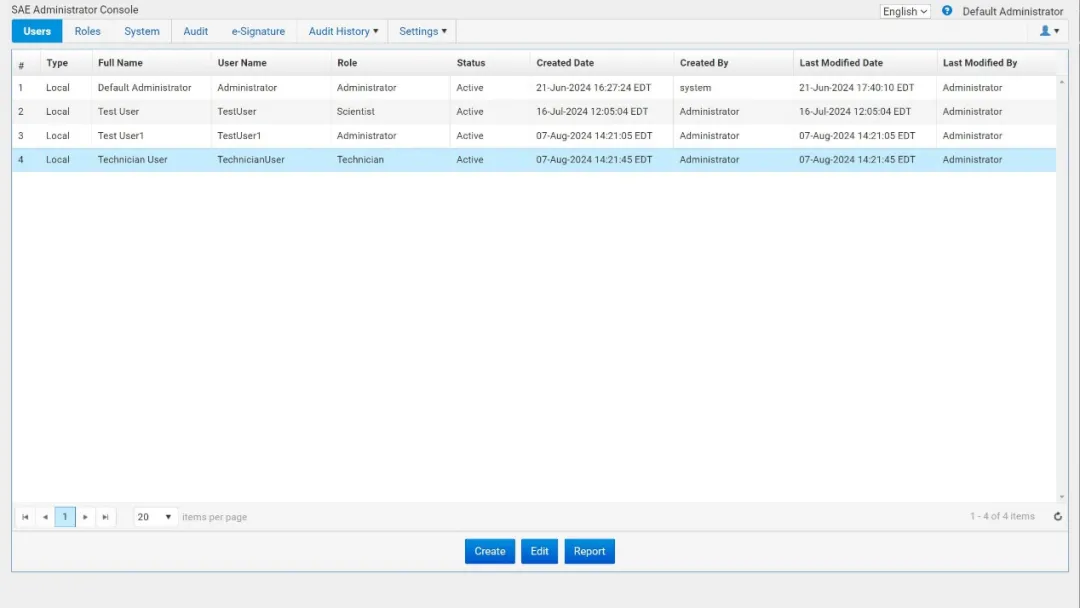Click the Create button
This screenshot has height=608, width=1080.
(490, 551)
